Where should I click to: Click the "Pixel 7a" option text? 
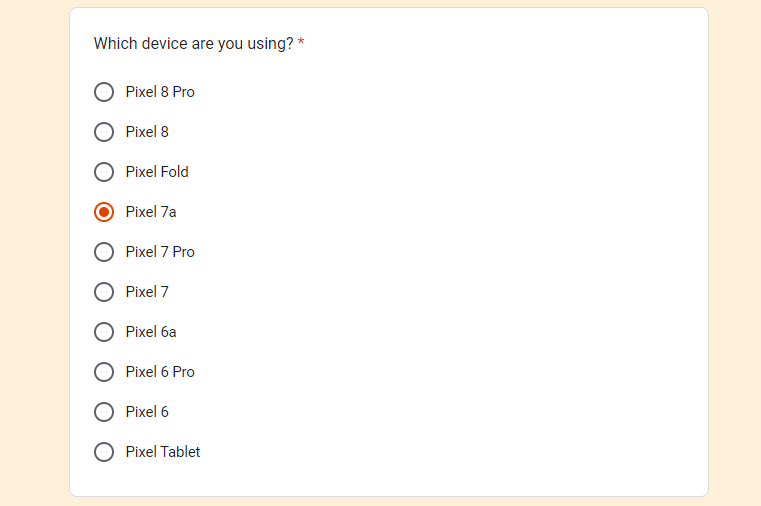[x=151, y=212]
